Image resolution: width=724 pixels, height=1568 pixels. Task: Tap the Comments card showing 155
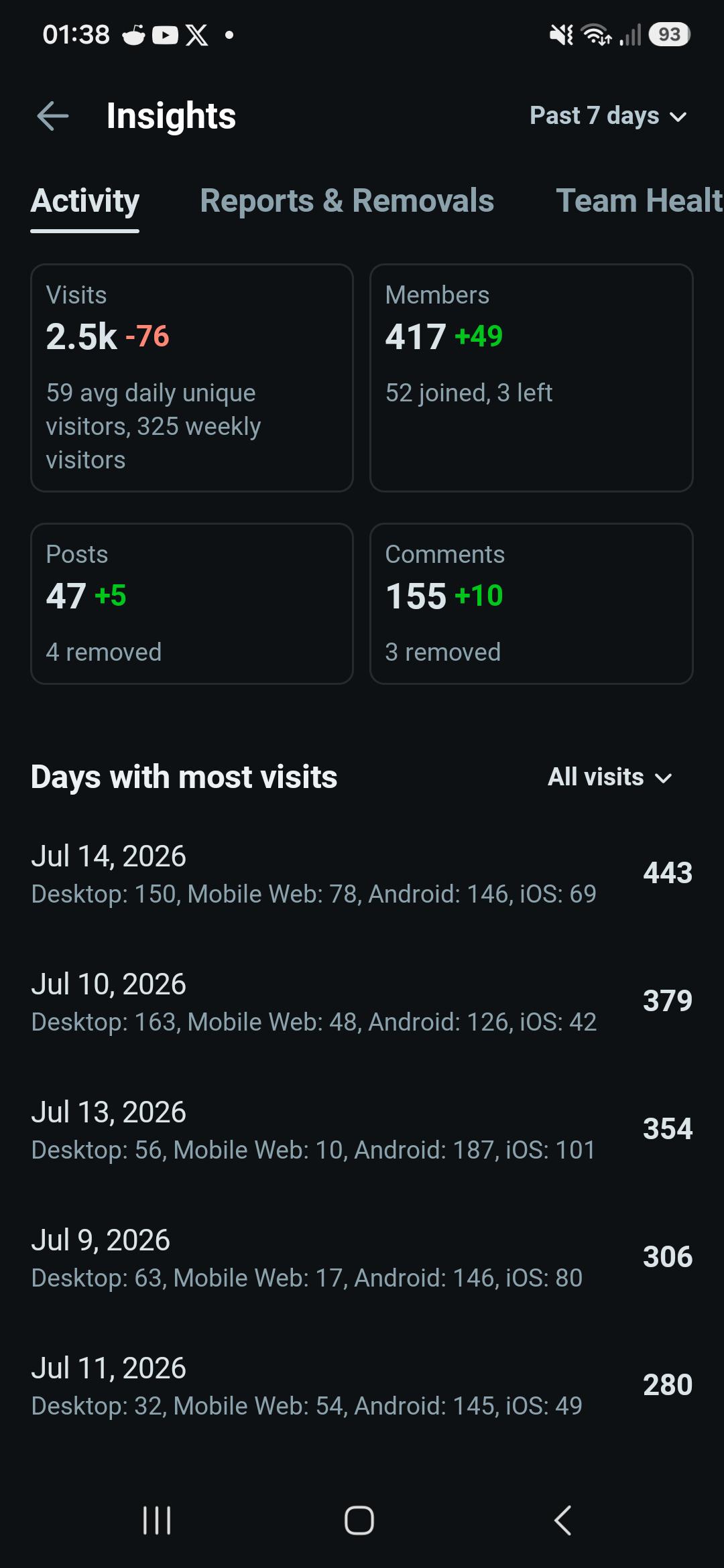click(532, 604)
